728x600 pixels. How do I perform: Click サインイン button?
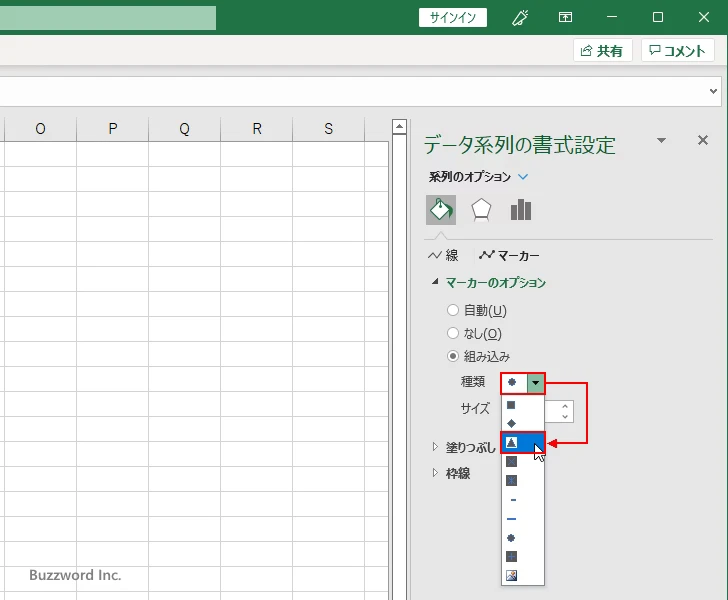pos(453,18)
